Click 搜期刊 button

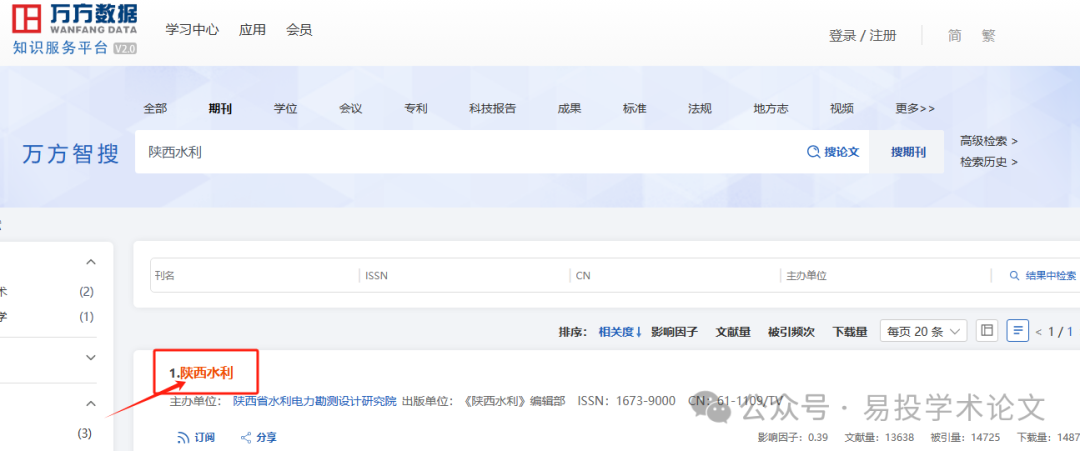[x=908, y=152]
